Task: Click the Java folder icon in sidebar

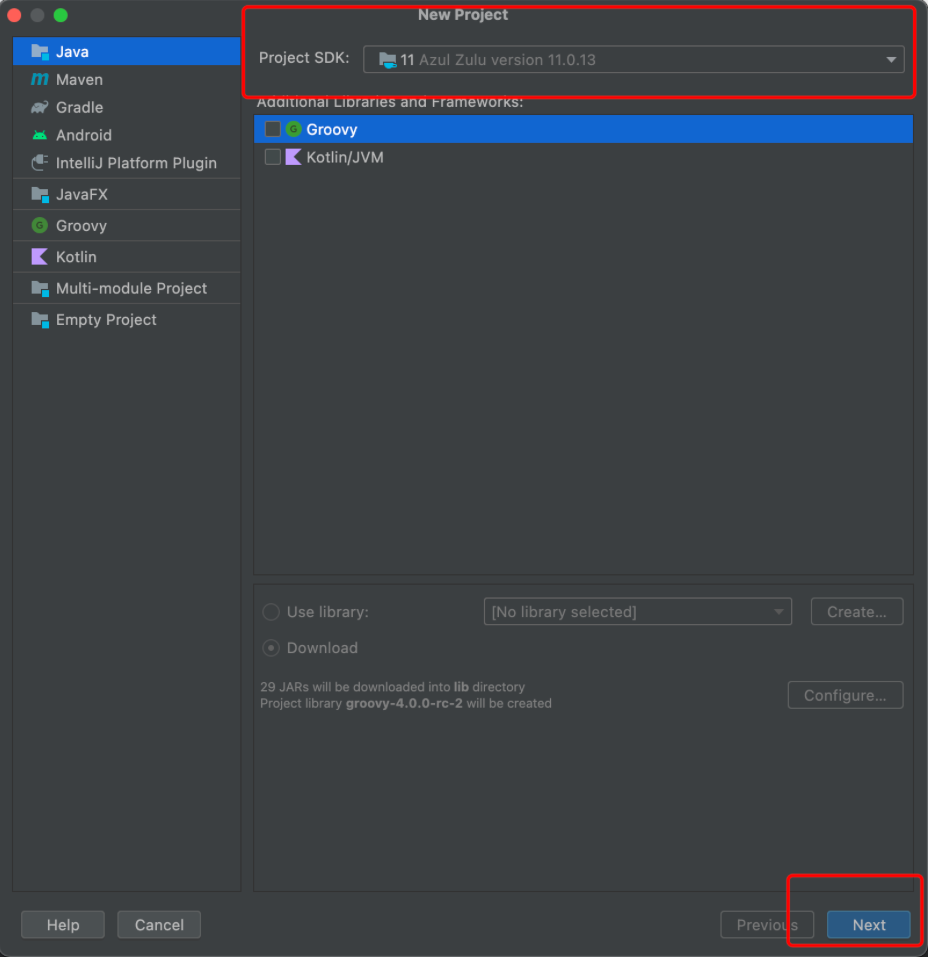Action: coord(40,52)
